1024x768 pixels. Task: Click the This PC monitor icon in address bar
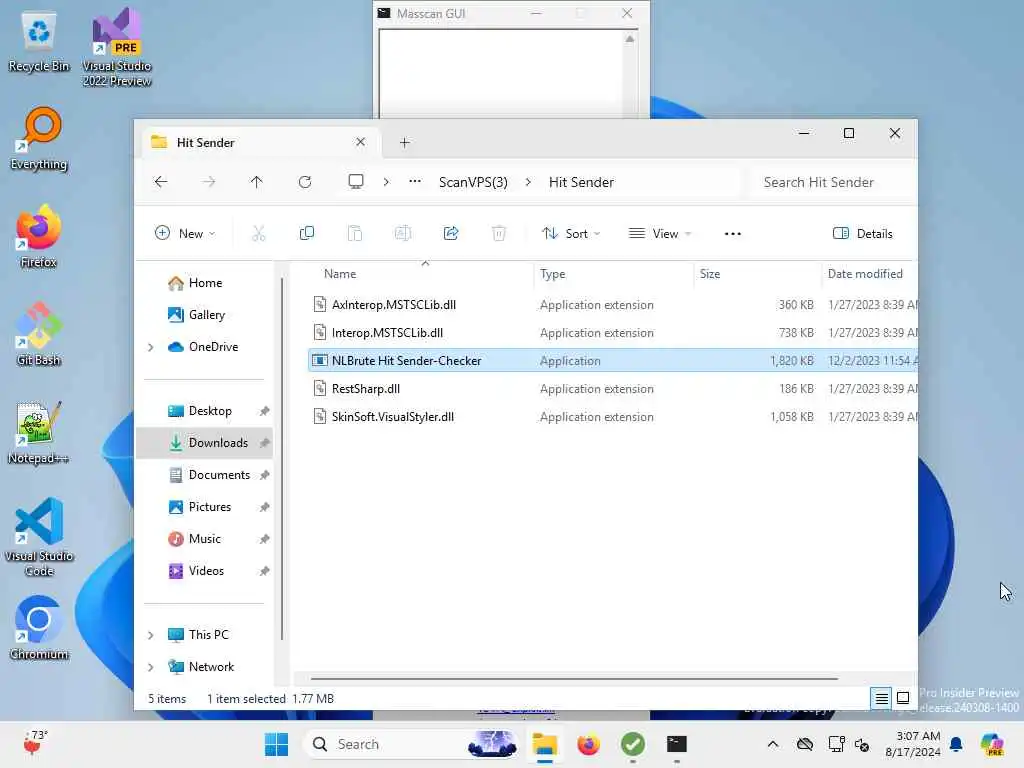click(355, 182)
